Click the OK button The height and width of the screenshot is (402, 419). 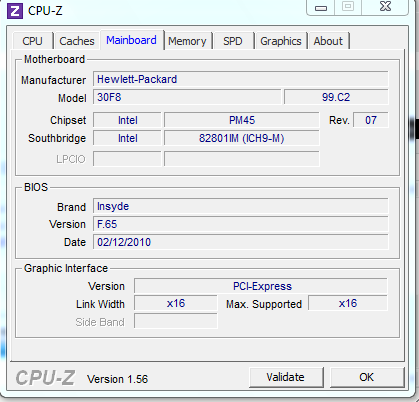[367, 377]
